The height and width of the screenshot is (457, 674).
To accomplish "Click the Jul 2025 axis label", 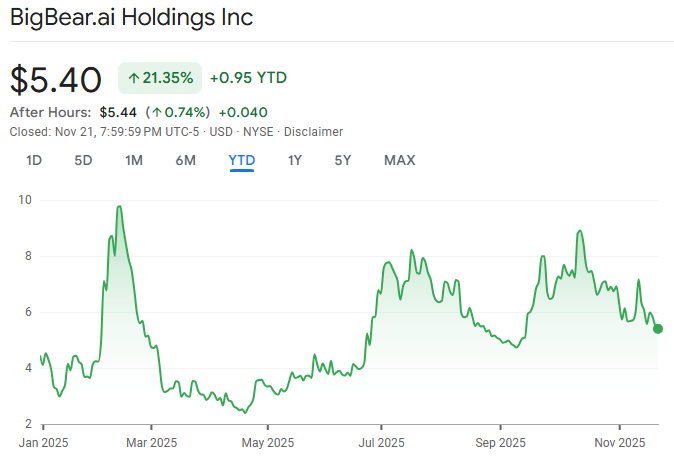I will pos(380,441).
